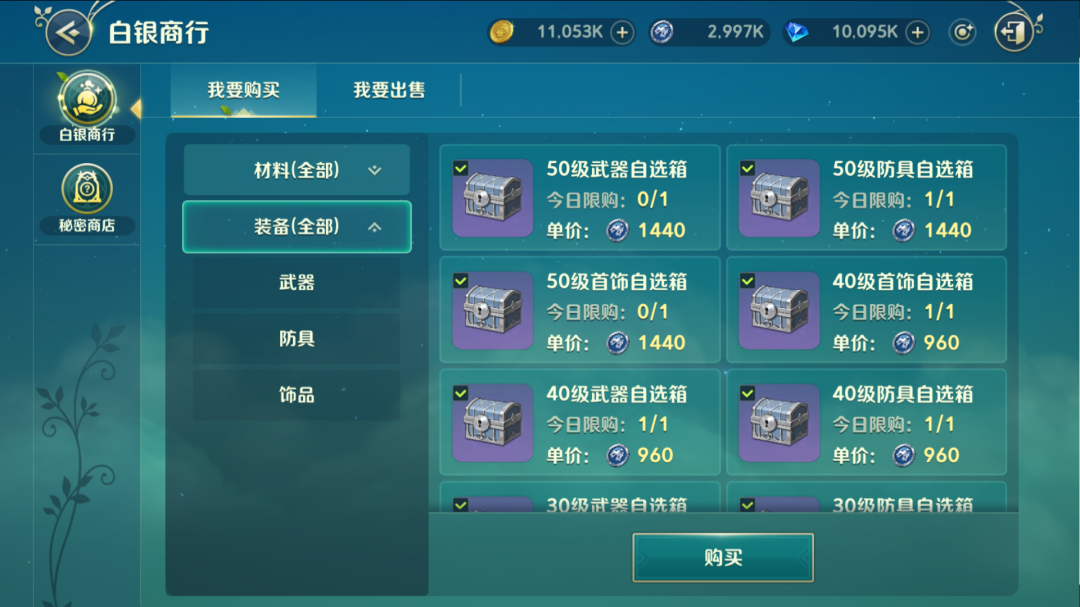Image resolution: width=1080 pixels, height=607 pixels.
Task: Select the 防具 subcategory
Action: pyautogui.click(x=297, y=338)
